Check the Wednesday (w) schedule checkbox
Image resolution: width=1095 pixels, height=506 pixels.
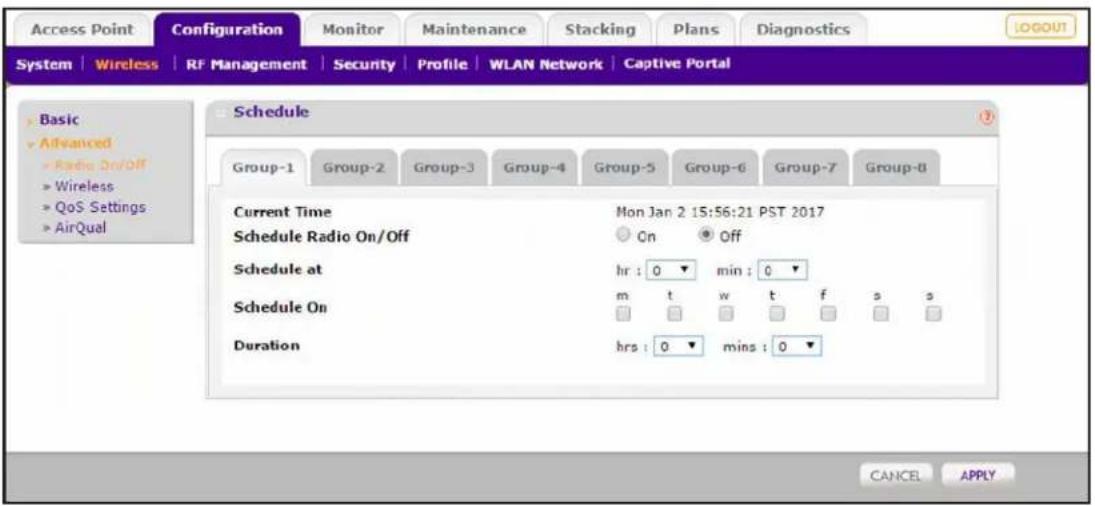726,314
